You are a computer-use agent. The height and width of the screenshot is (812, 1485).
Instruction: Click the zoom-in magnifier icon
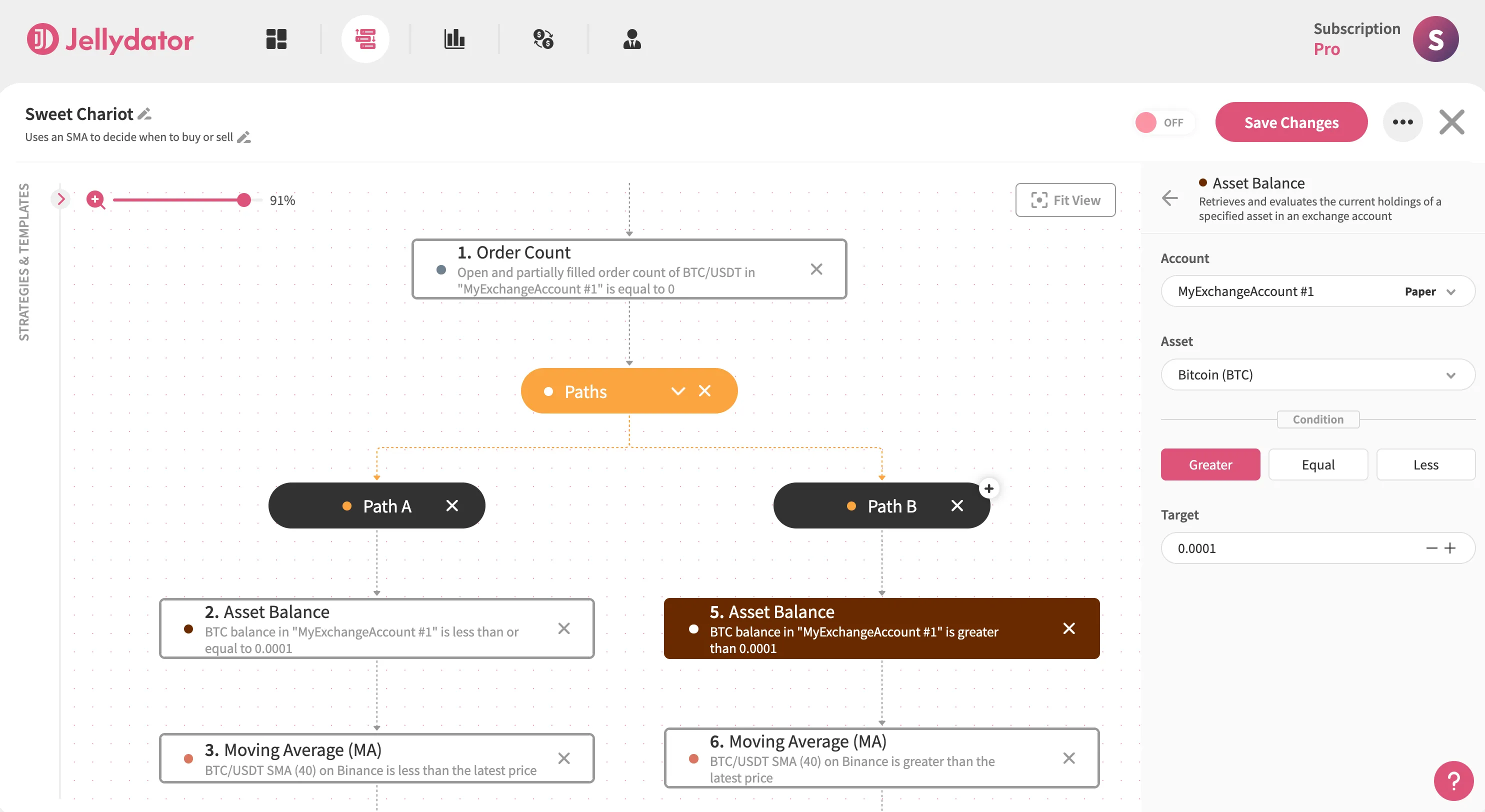click(x=95, y=200)
